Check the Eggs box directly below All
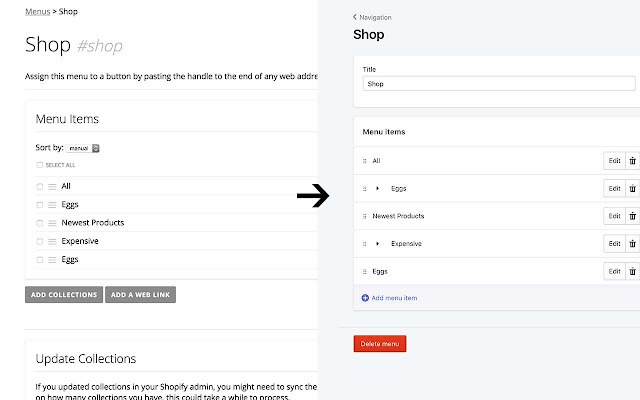 40,205
